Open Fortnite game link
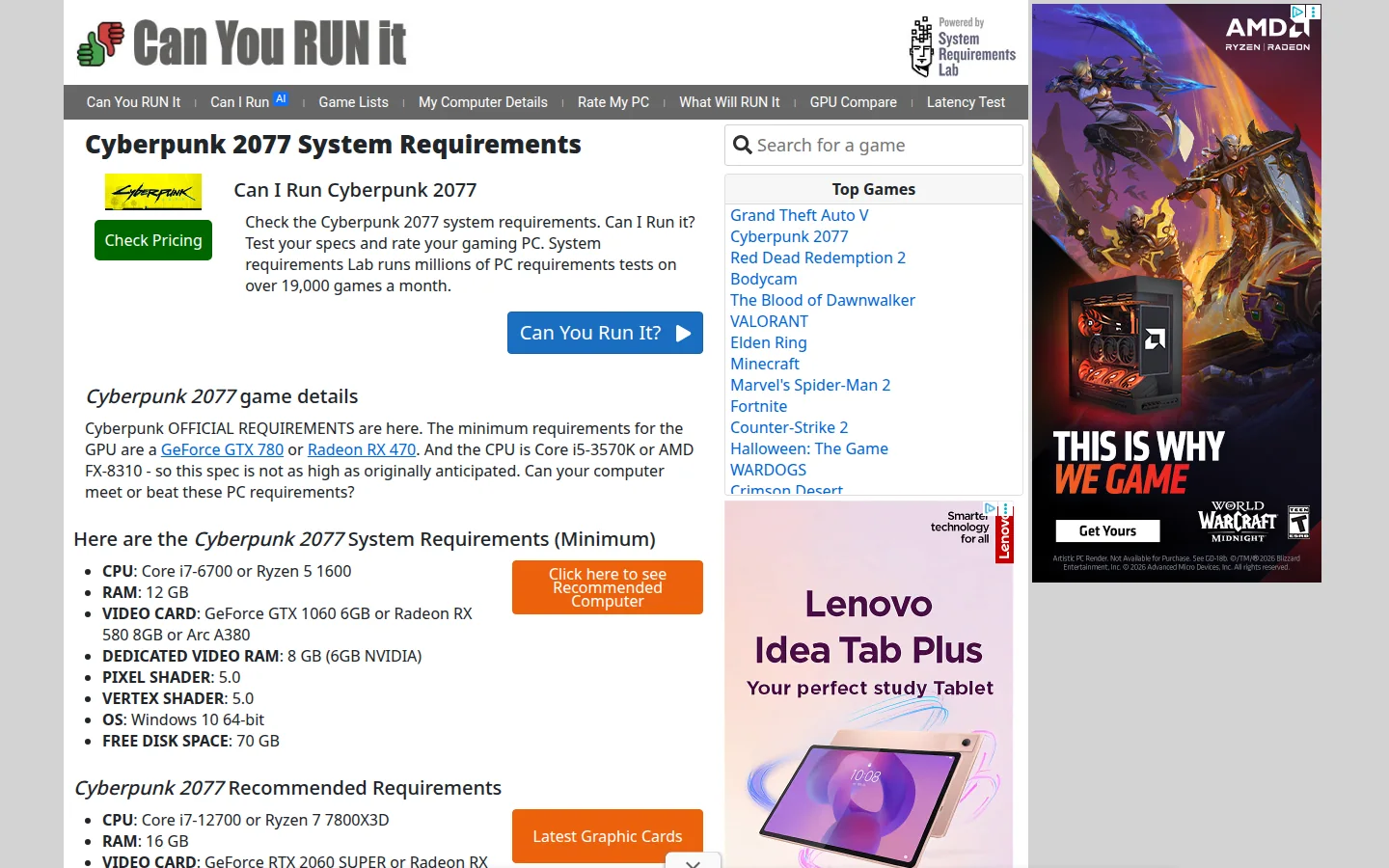The image size is (1389, 868). pos(758,406)
